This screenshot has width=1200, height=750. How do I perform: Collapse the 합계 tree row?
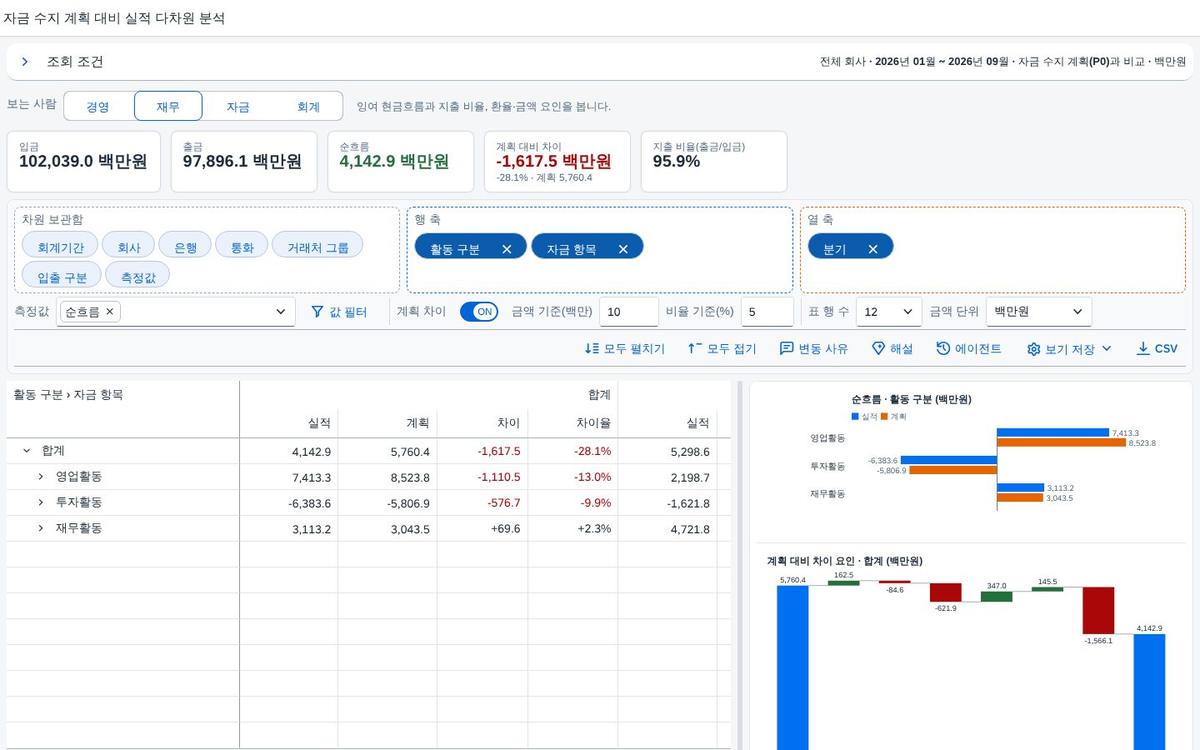(x=27, y=451)
